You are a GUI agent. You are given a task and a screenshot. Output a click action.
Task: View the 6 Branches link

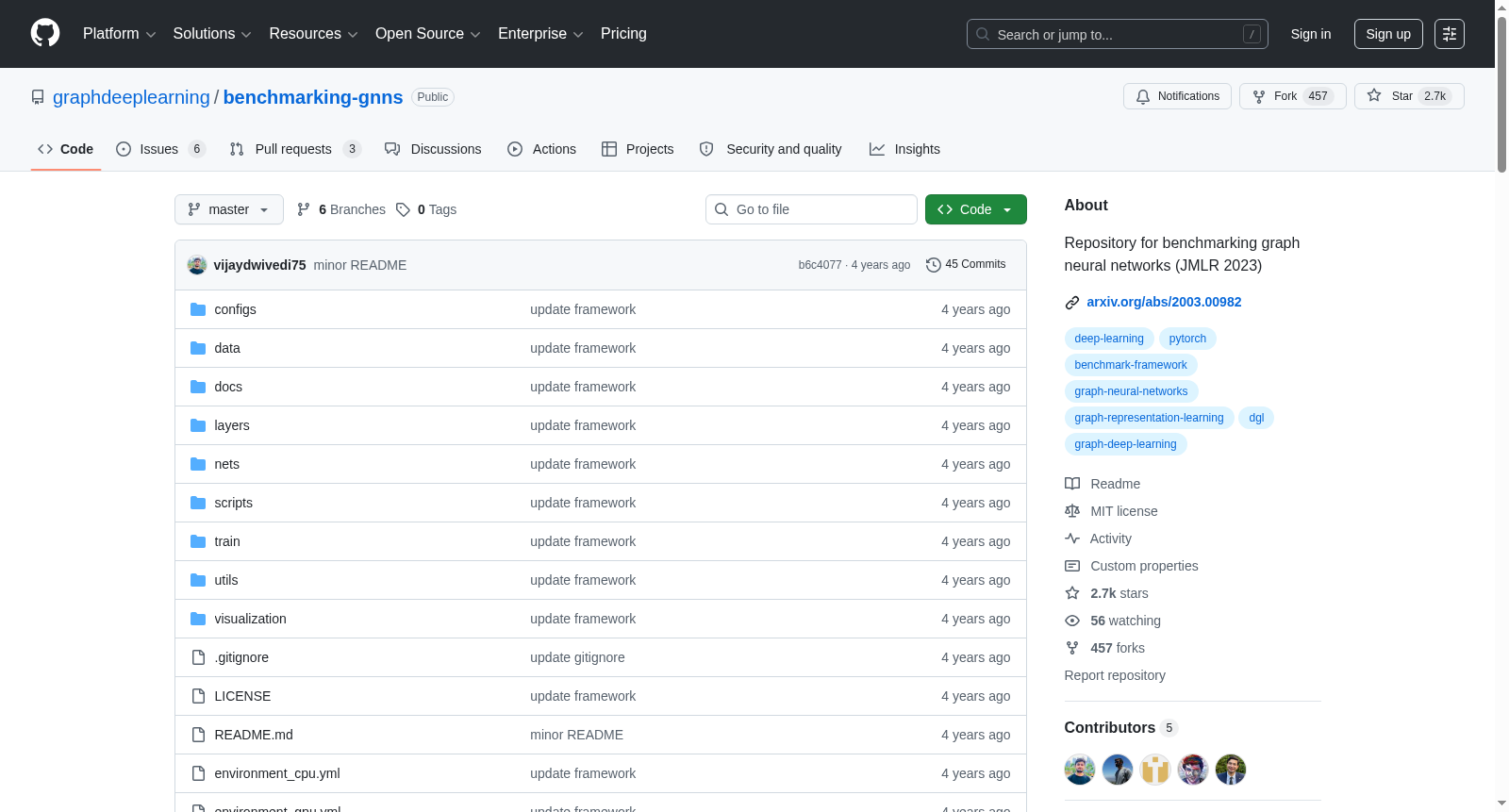341,209
